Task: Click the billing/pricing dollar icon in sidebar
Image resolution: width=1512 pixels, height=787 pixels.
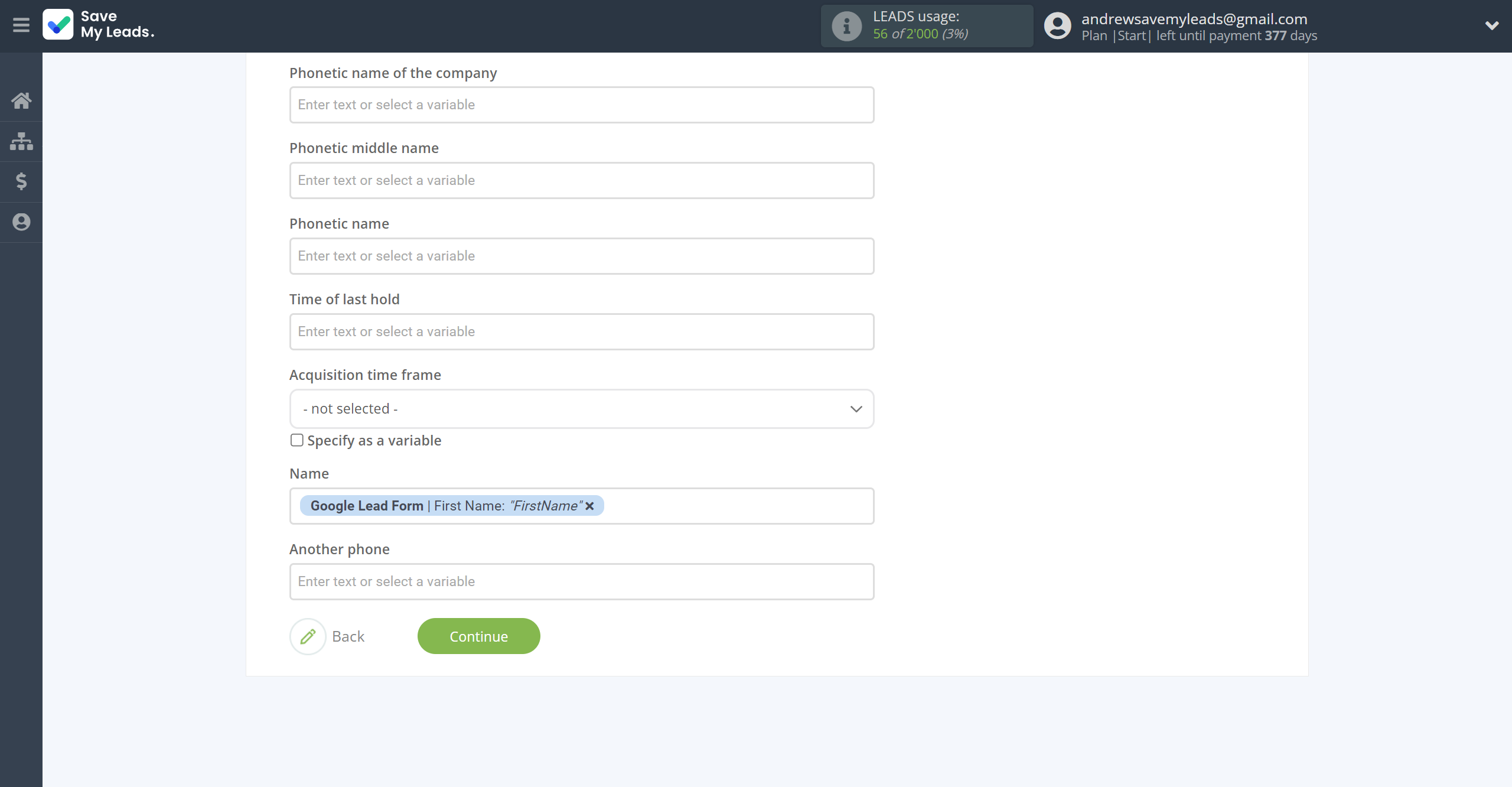Action: click(x=21, y=180)
